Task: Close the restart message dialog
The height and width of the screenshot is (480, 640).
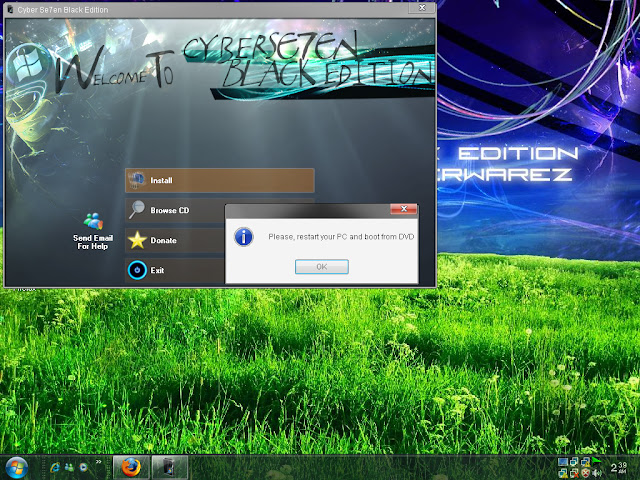Action: pos(404,209)
